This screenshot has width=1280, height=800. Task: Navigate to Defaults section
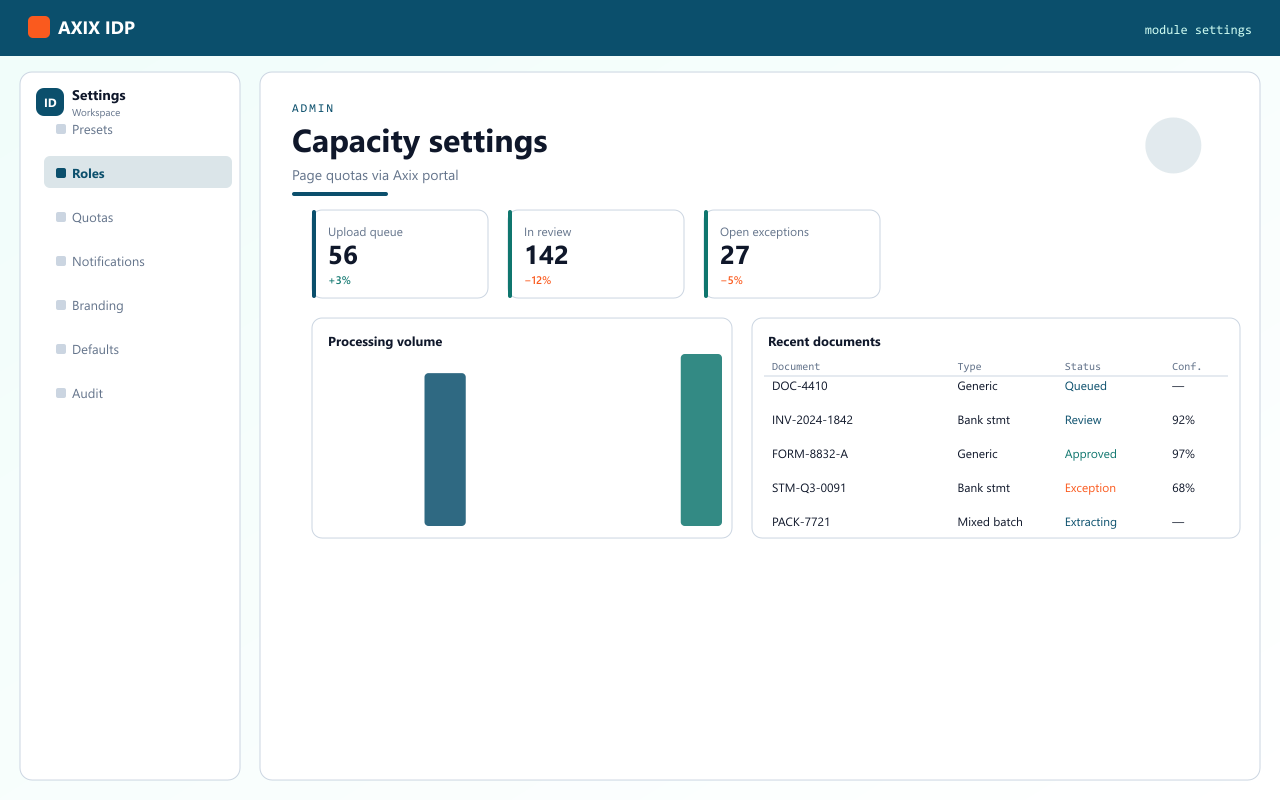pyautogui.click(x=138, y=349)
